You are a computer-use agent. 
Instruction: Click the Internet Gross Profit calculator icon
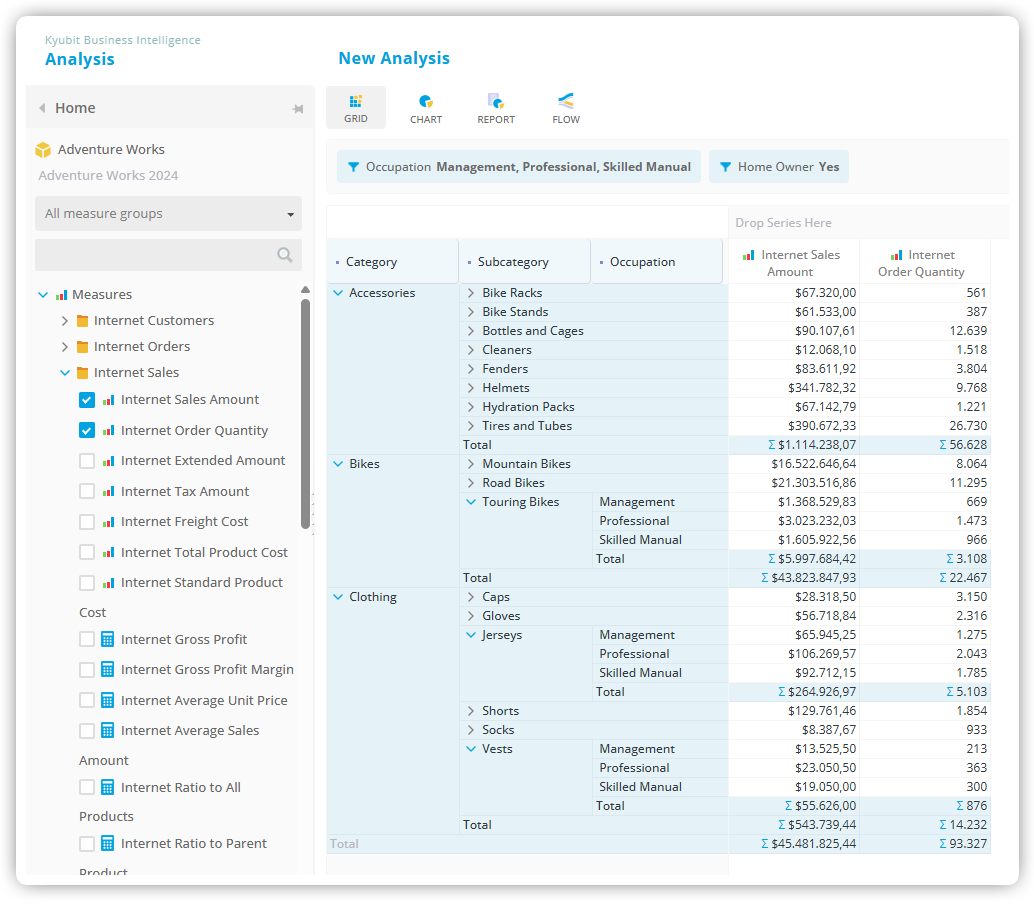point(107,639)
